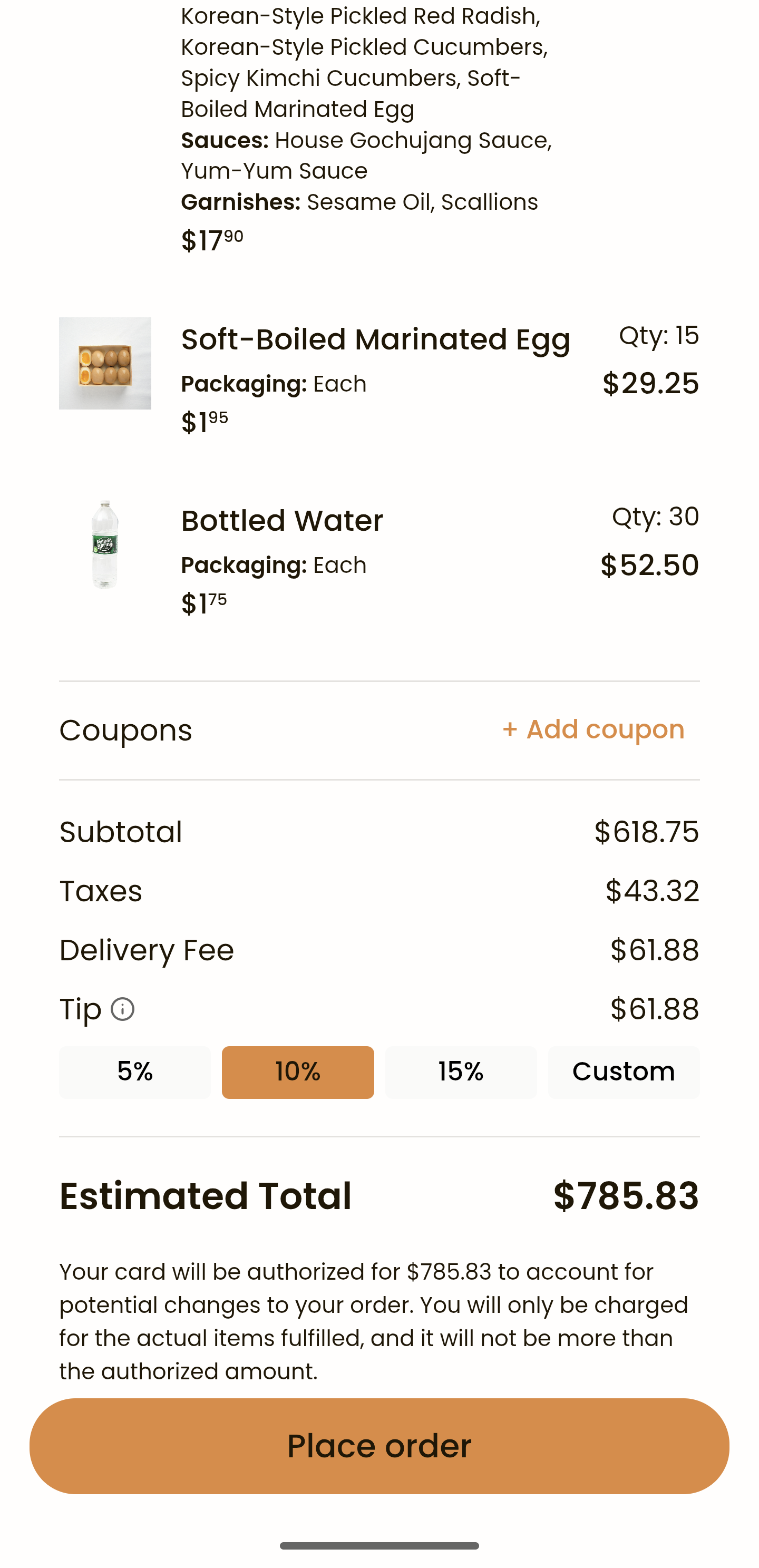
Task: Open the Bottled Water product image
Action: [x=105, y=545]
